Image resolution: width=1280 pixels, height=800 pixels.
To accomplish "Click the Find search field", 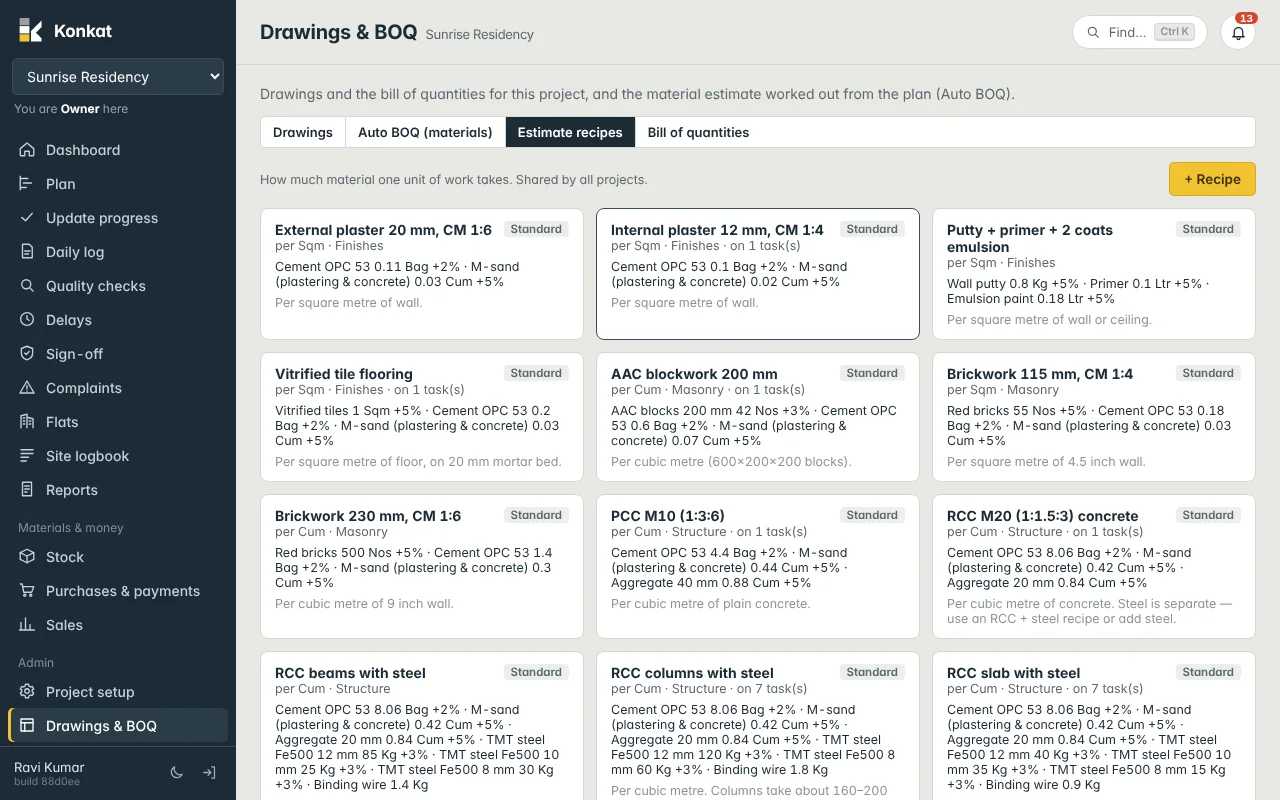I will [x=1140, y=32].
